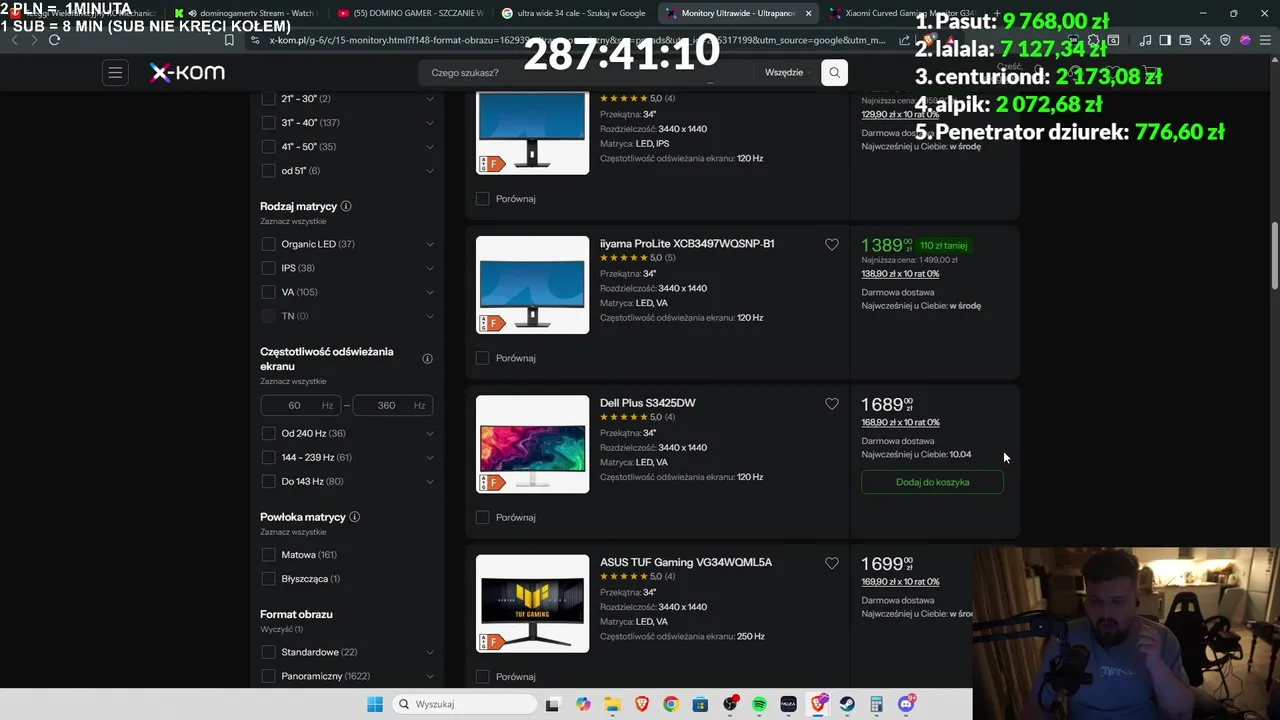Click energy label F on ASUS TUF monitor

pos(491,641)
